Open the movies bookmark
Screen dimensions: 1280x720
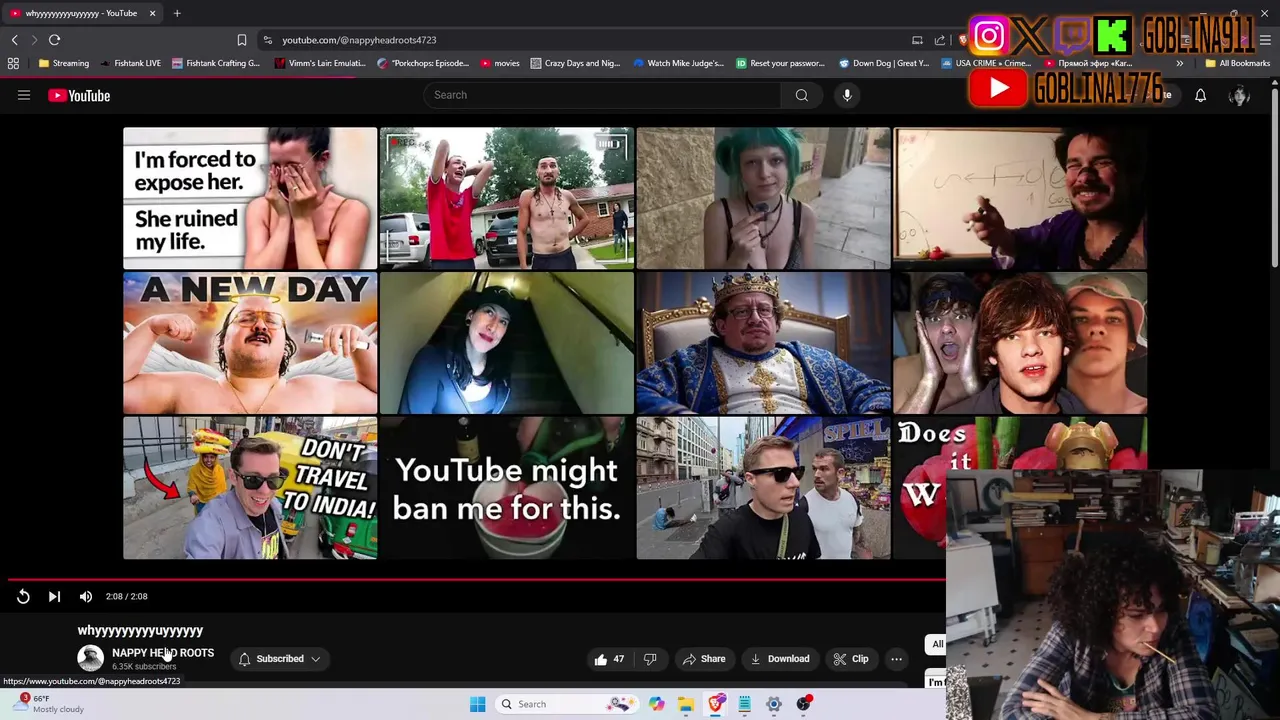tap(500, 63)
